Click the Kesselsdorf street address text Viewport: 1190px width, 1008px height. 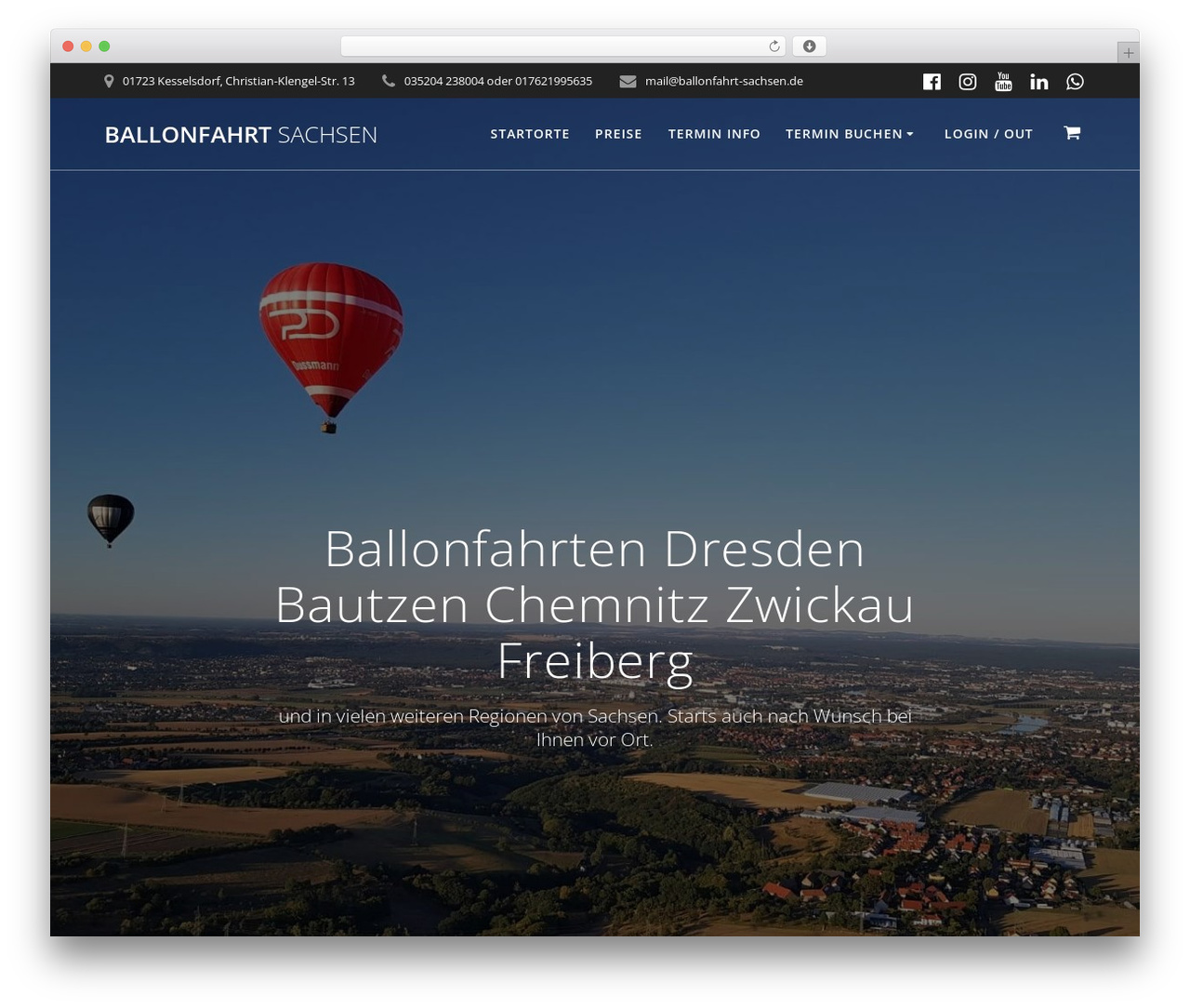(x=238, y=81)
